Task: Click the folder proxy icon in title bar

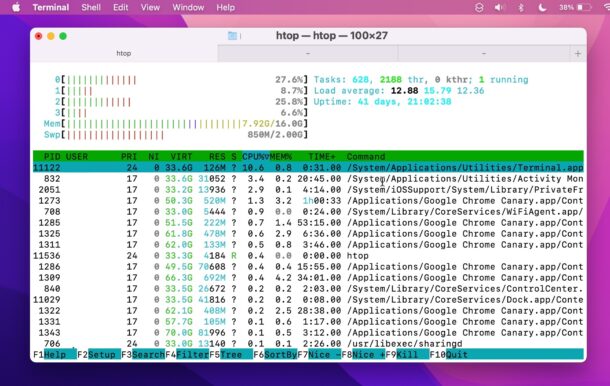Action: [232, 36]
